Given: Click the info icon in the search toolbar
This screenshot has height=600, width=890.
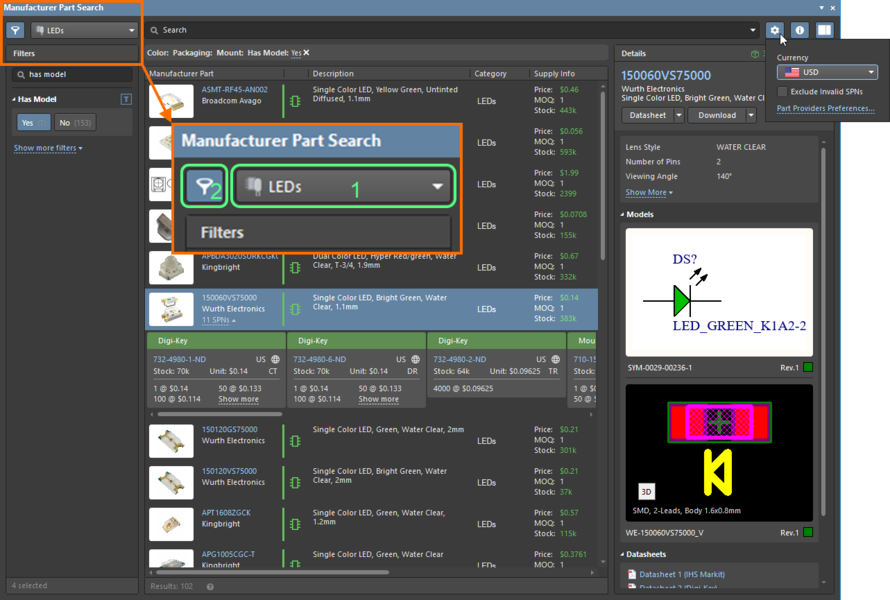Looking at the screenshot, I should (x=798, y=30).
